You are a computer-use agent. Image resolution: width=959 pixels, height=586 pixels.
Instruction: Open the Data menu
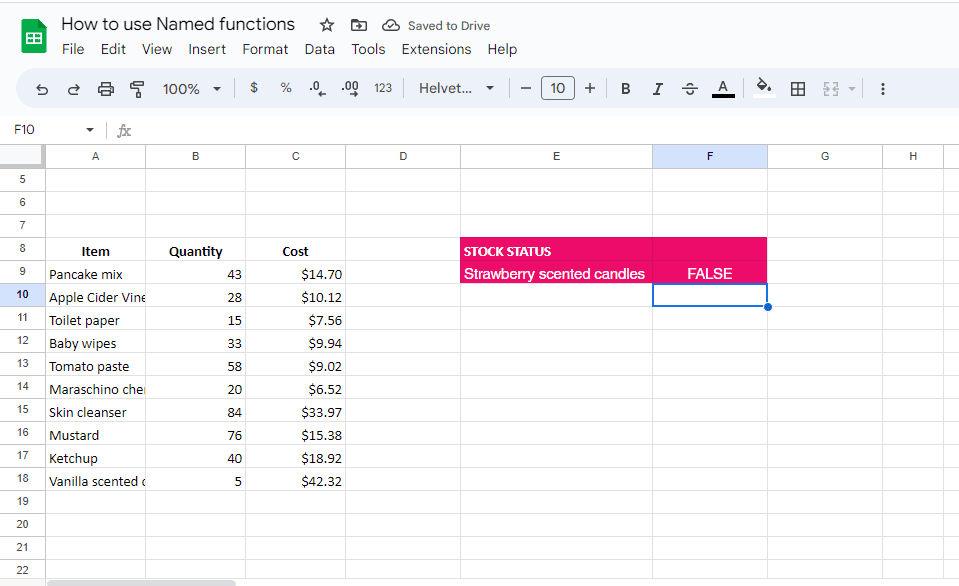point(319,49)
